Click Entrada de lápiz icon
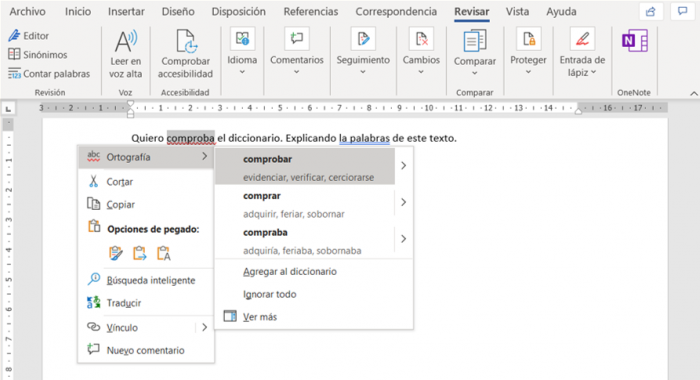The image size is (700, 380). 582,39
